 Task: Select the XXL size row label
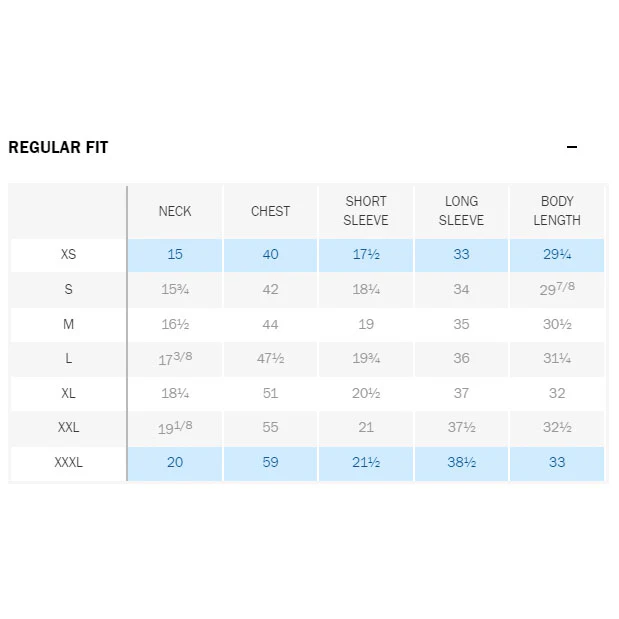(x=68, y=427)
